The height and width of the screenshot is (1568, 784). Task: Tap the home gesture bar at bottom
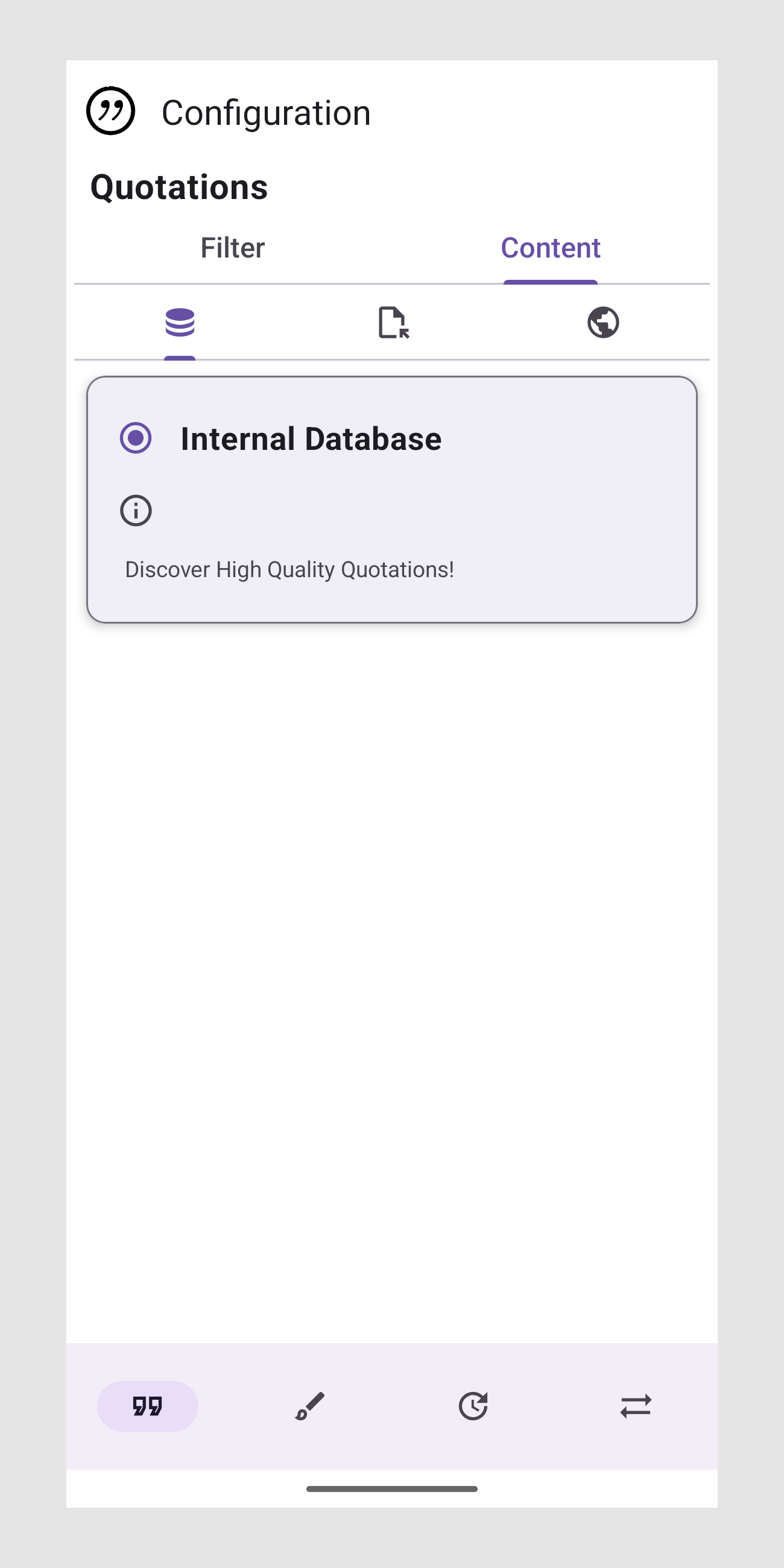tap(392, 1489)
